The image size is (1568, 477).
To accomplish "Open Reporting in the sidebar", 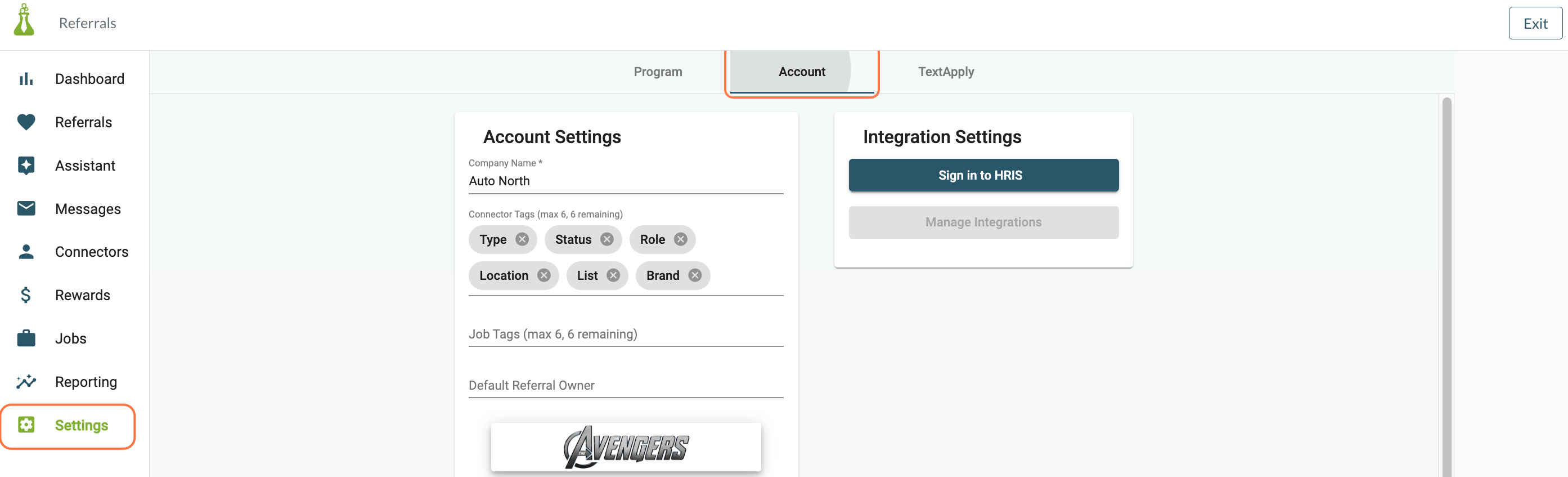I will coord(74,382).
